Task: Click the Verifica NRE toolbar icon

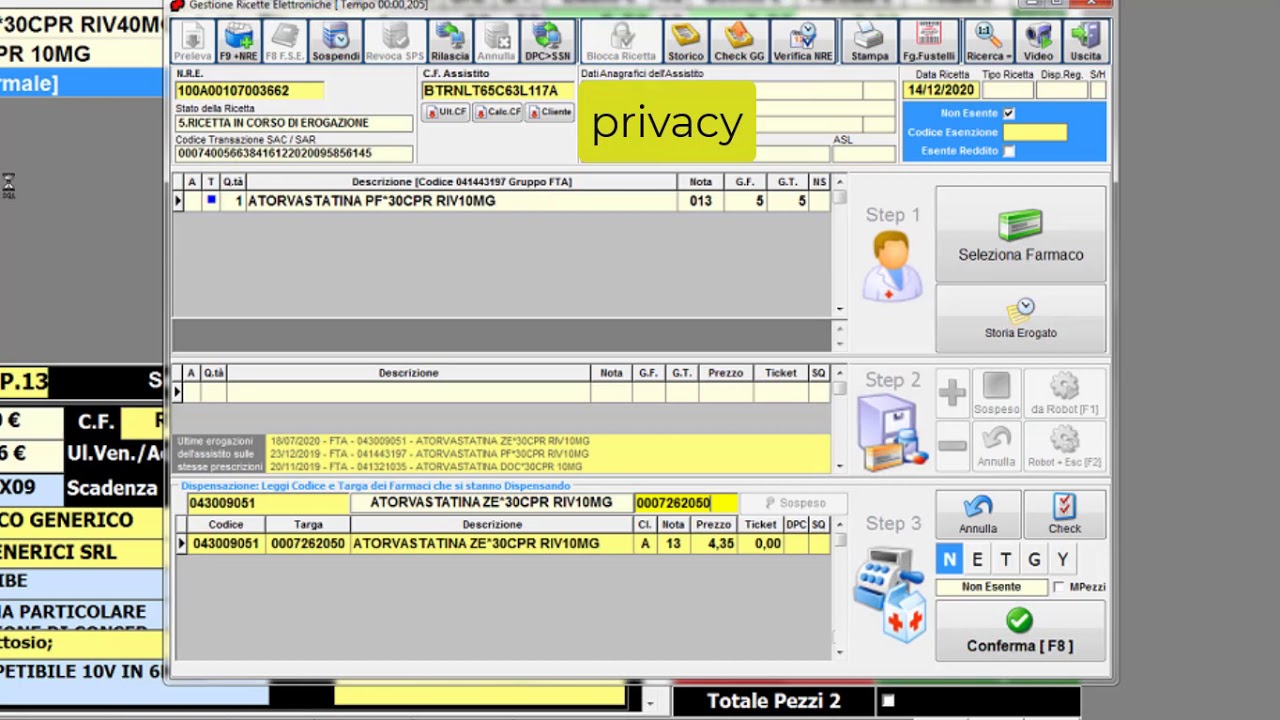Action: (803, 42)
